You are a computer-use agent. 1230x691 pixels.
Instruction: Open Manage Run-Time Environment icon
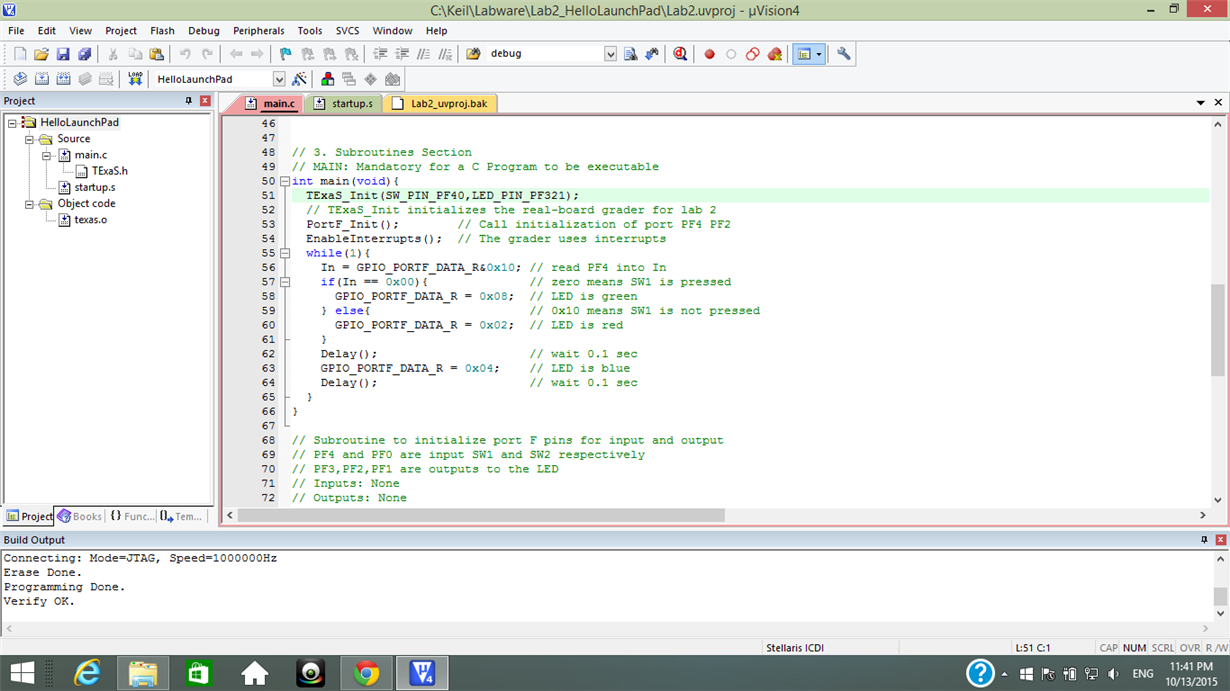[x=371, y=79]
